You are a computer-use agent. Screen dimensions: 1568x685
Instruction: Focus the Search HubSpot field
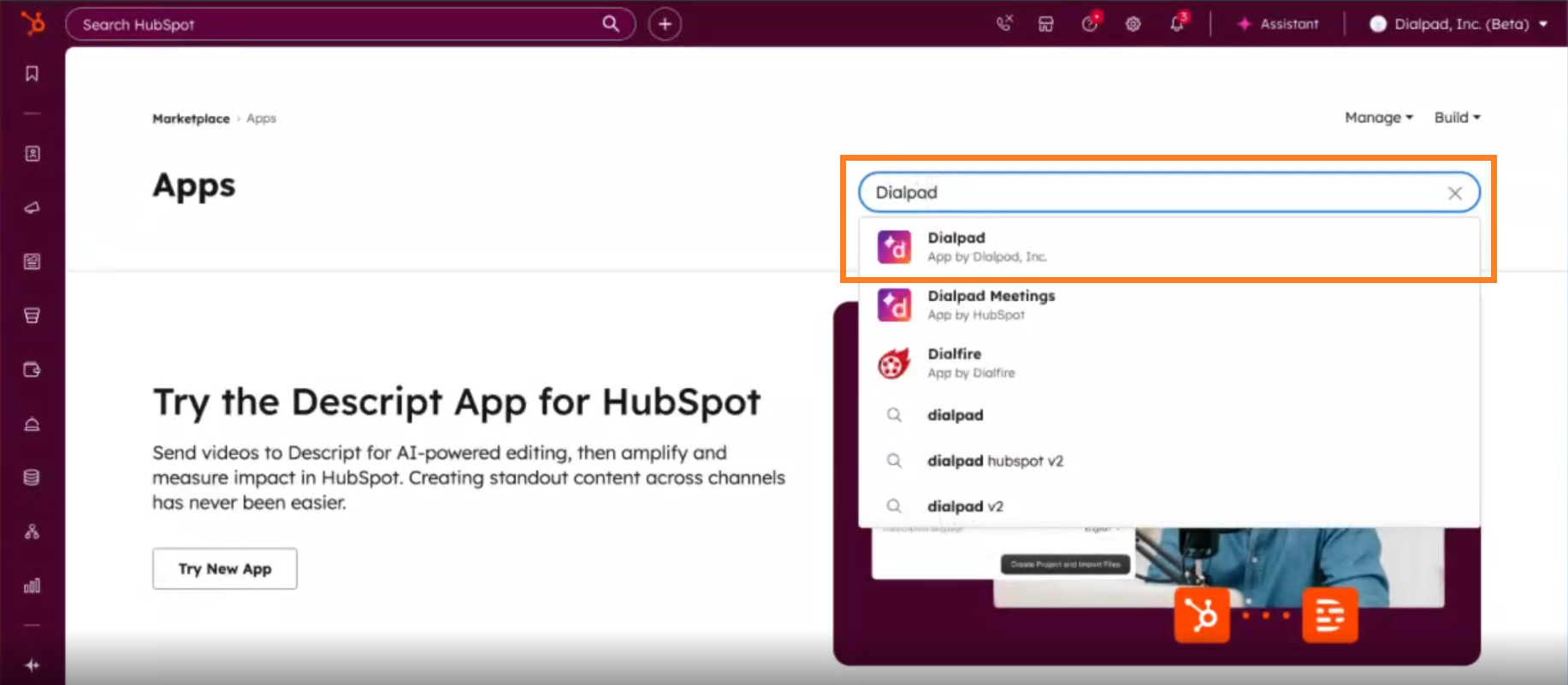[351, 24]
